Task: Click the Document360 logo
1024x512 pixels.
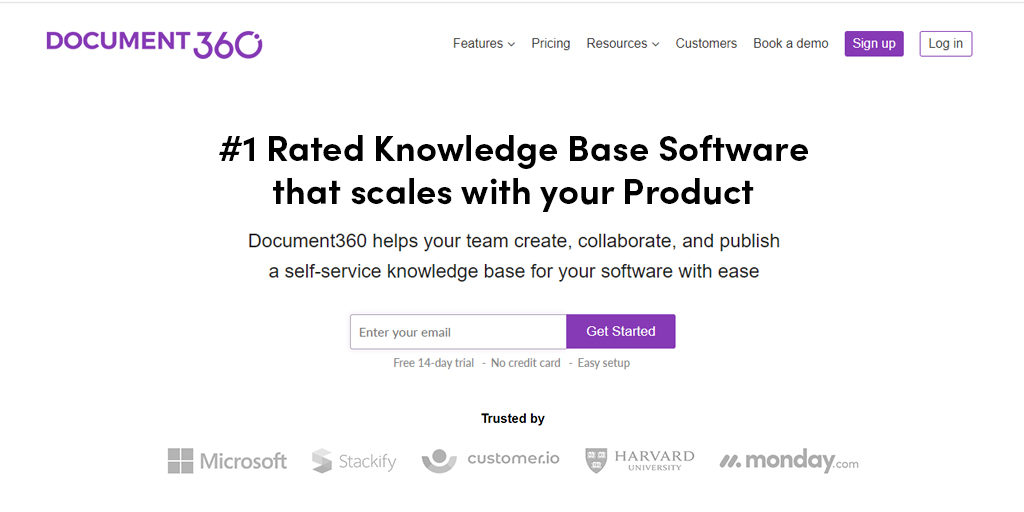Action: [x=154, y=43]
